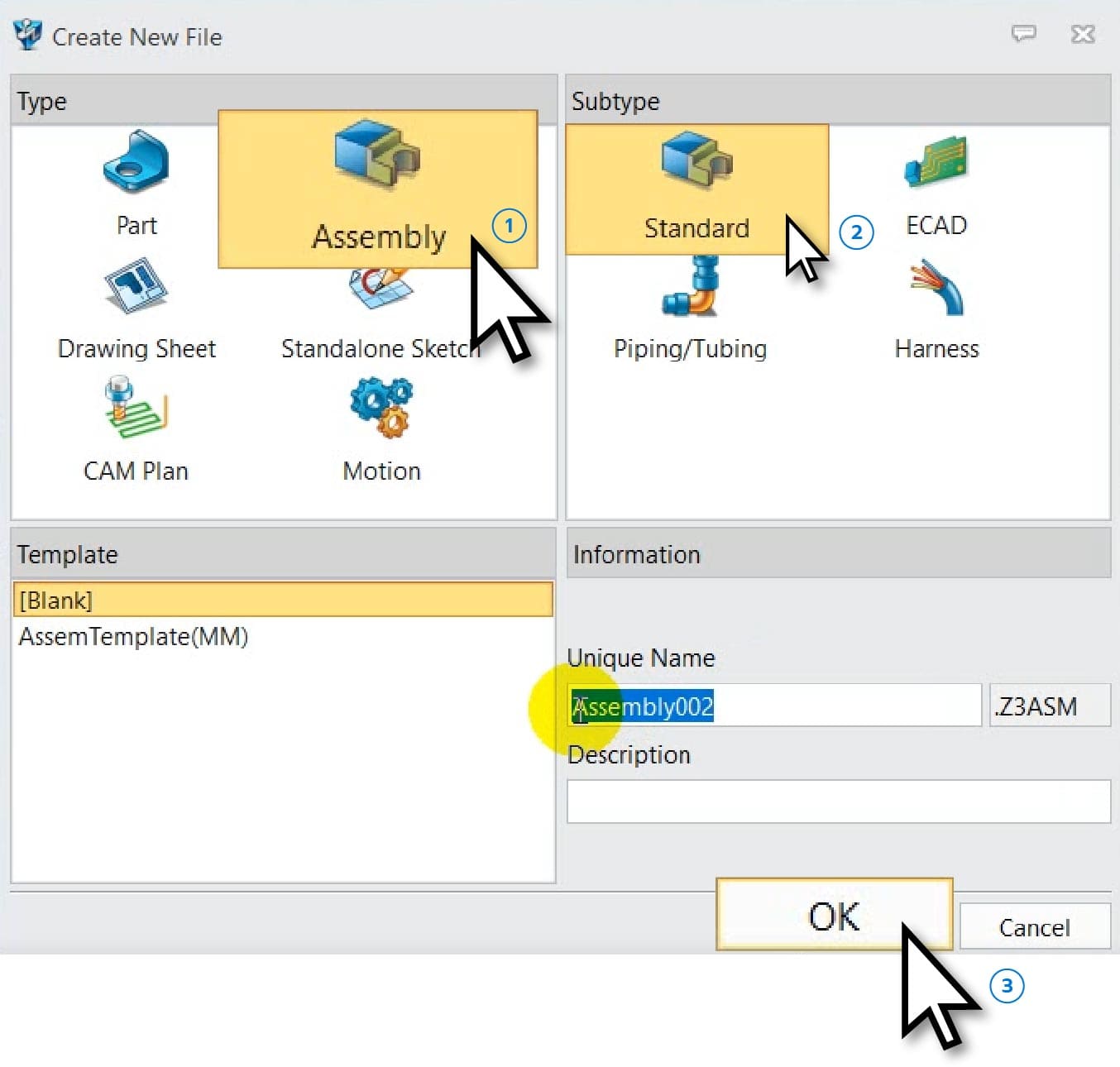Close the Create New File dialog
The width and height of the screenshot is (1120, 1067).
(1083, 34)
